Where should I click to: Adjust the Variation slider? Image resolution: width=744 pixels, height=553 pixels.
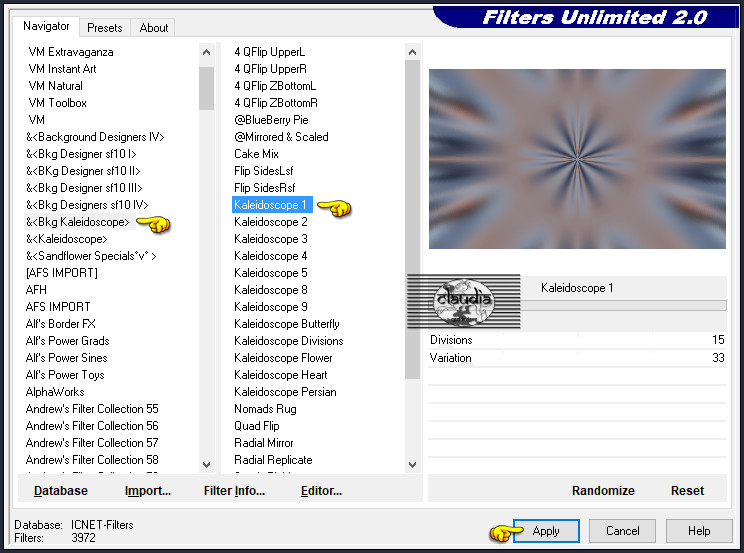click(x=577, y=358)
